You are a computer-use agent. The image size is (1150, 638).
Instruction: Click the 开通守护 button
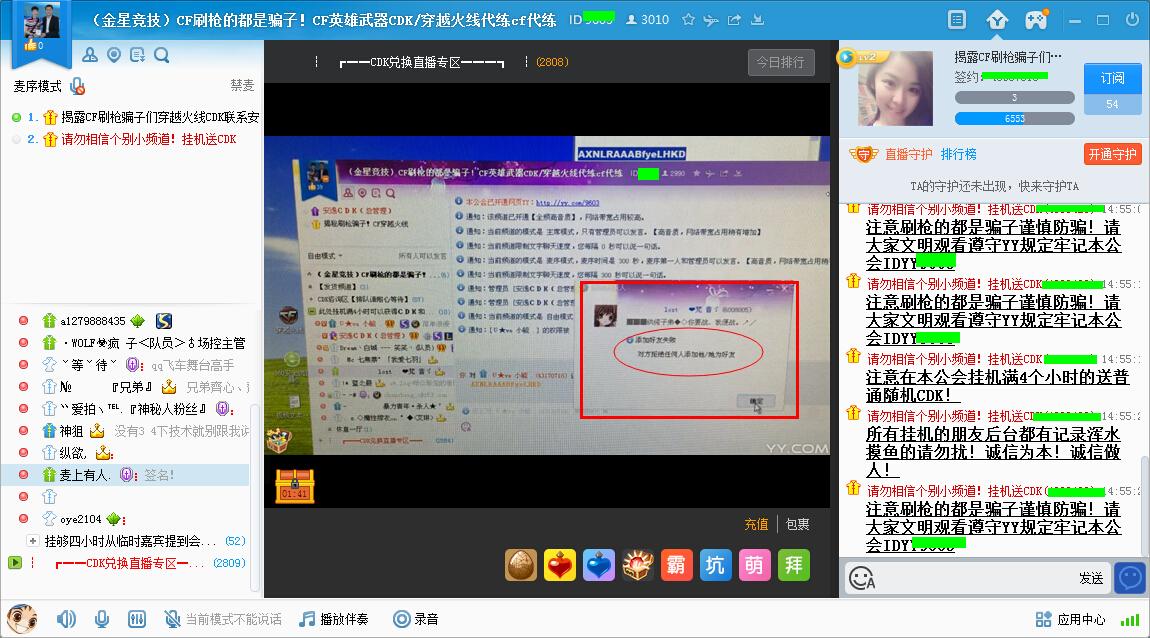pos(1113,154)
